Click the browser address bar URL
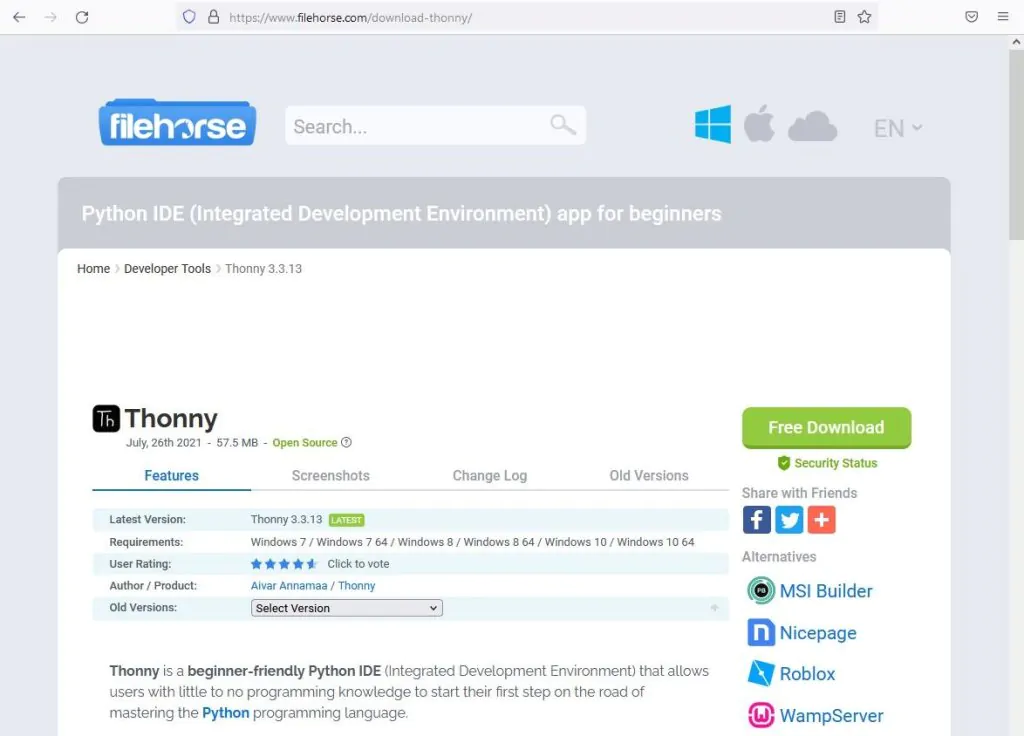Screen dimensions: 1024x736 point(351,18)
